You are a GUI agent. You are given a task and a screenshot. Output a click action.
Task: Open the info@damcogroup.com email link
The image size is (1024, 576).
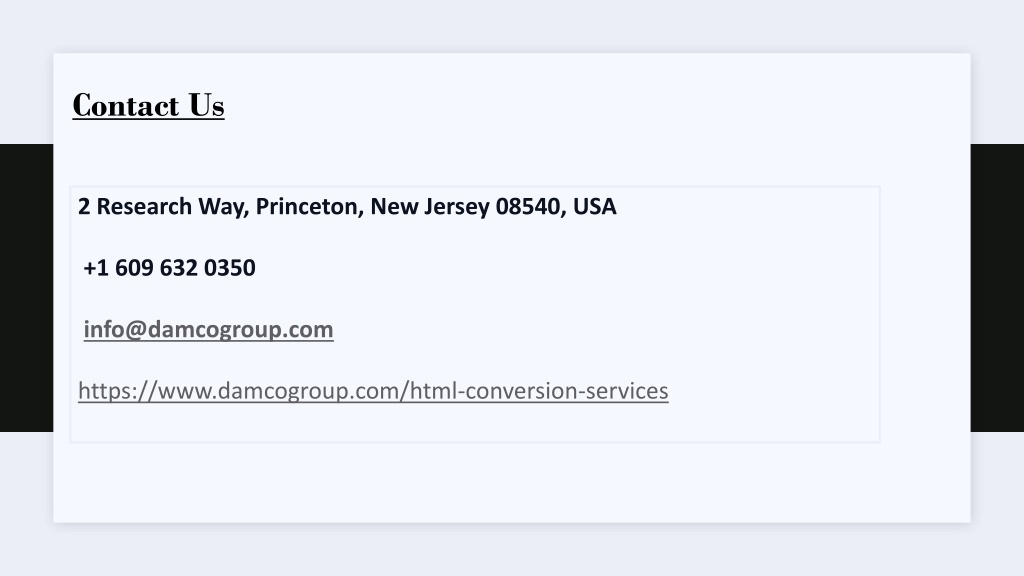(208, 329)
